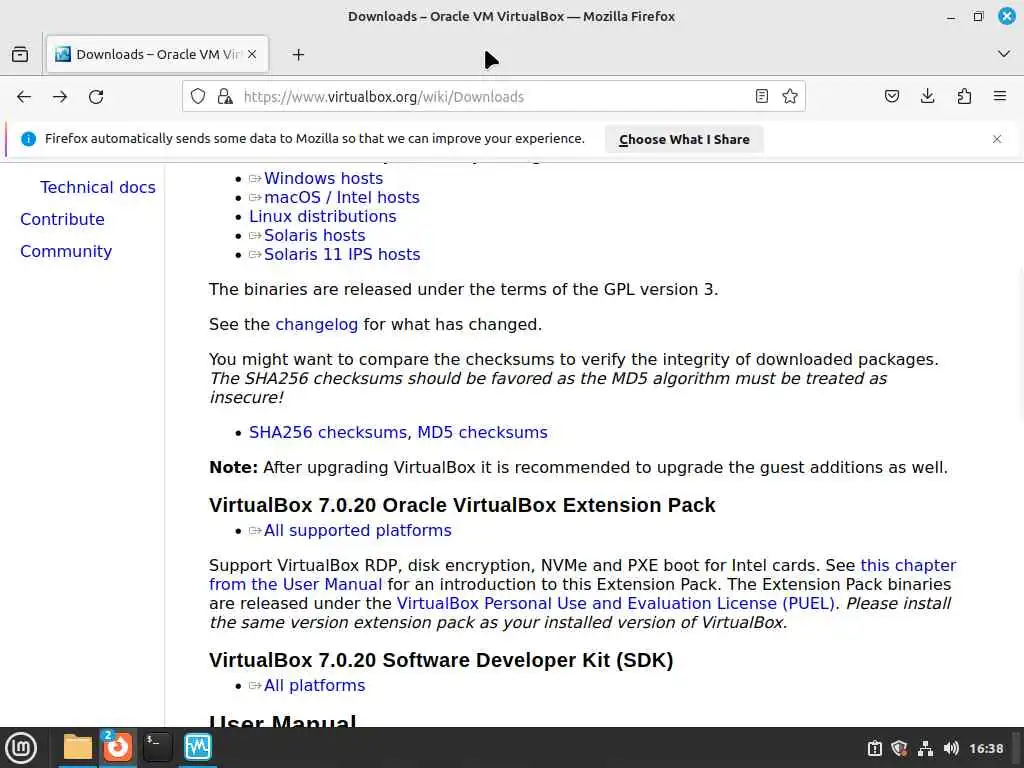Click VirtualBox 7.0.20 Extension Pack heading
Image resolution: width=1024 pixels, height=768 pixels.
click(462, 505)
